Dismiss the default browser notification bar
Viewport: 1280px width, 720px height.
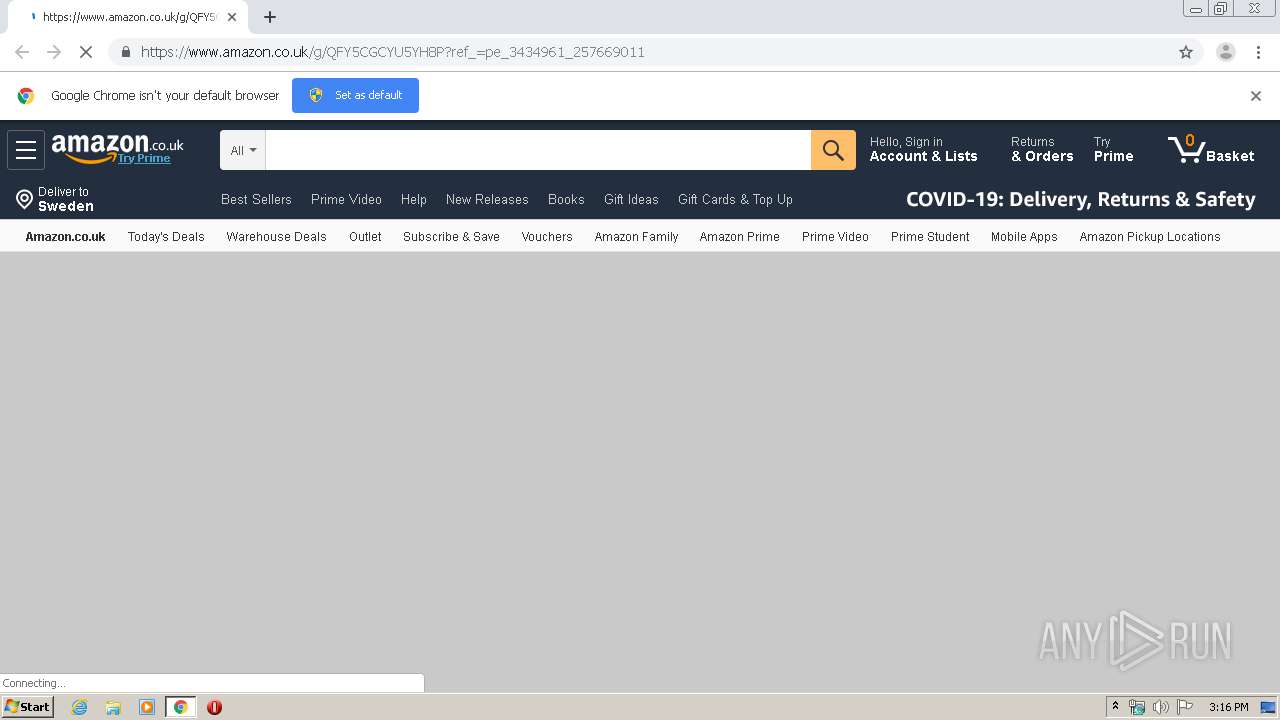[x=1256, y=96]
